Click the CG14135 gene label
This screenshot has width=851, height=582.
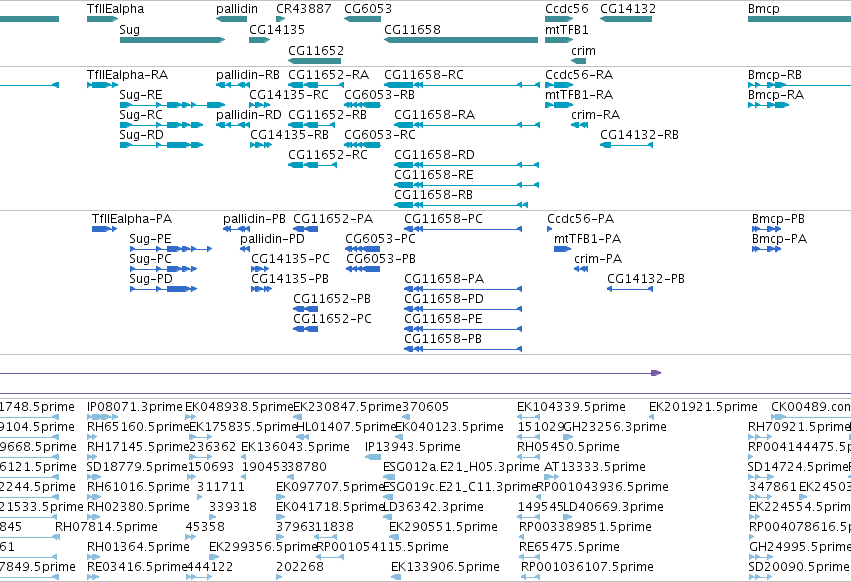(x=277, y=30)
